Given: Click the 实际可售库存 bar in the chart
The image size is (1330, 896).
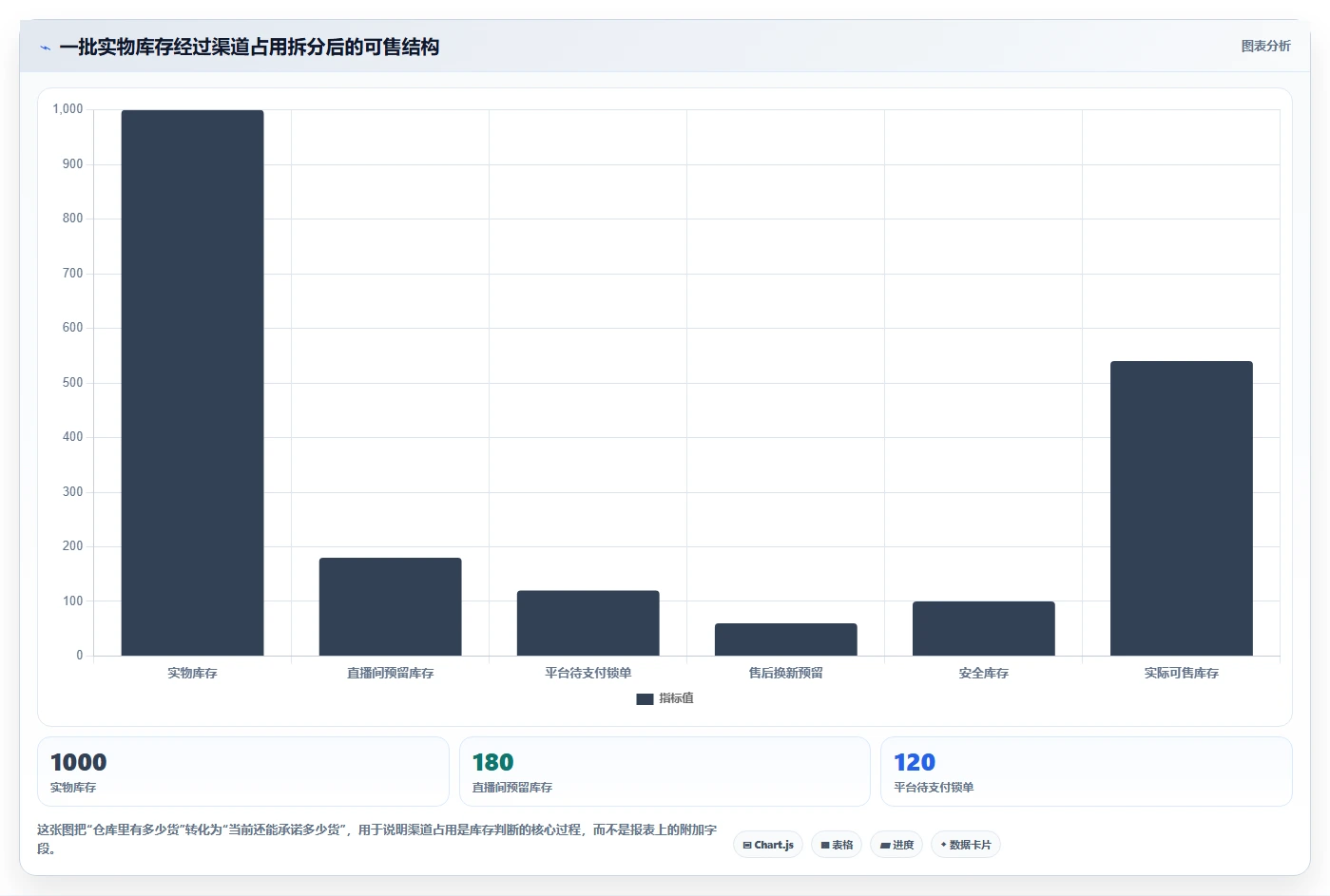Looking at the screenshot, I should pos(1181,508).
